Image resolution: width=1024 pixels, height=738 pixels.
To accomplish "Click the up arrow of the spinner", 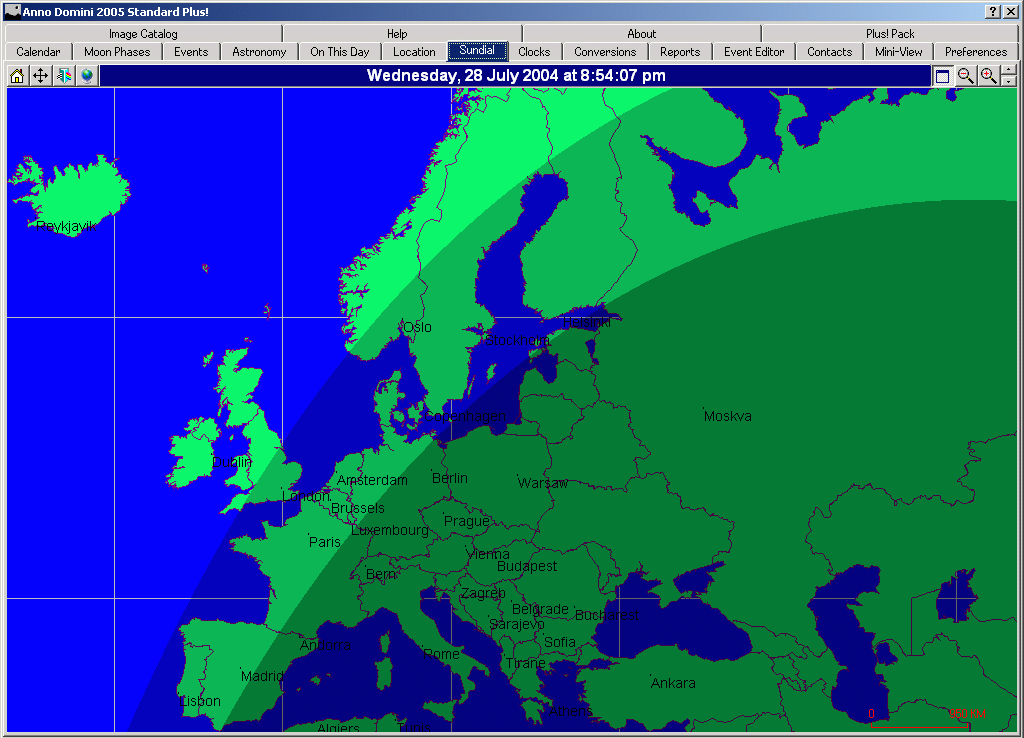I will tap(1008, 71).
